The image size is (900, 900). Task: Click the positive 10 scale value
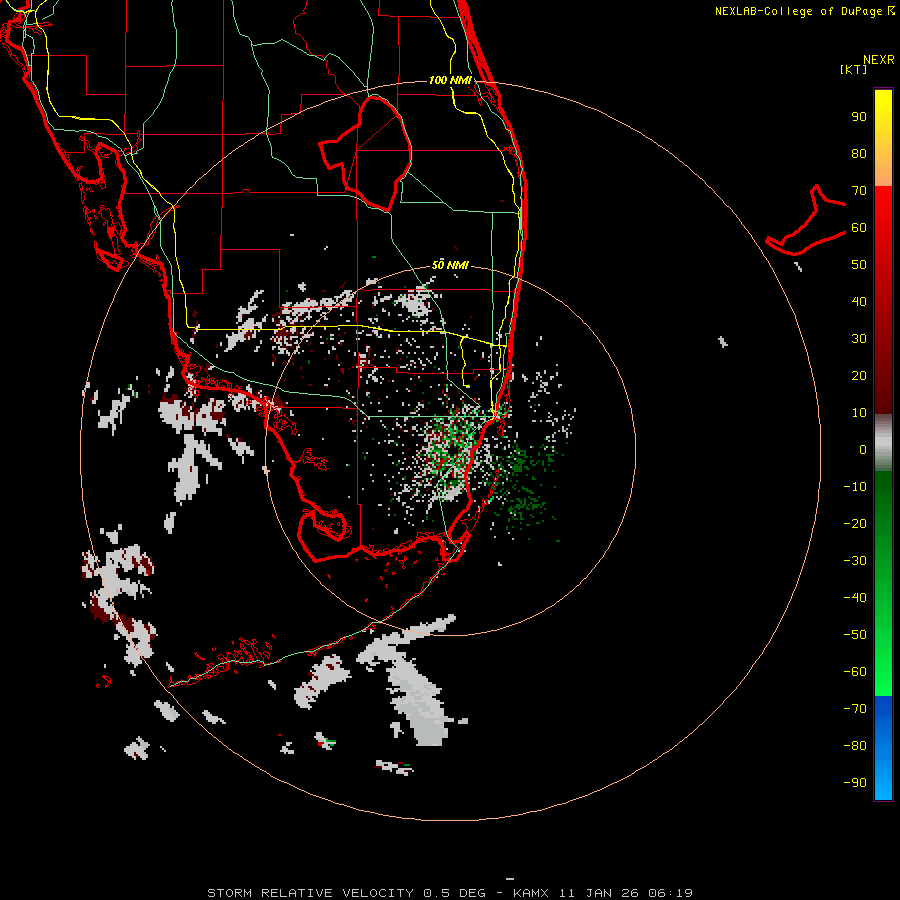pyautogui.click(x=859, y=413)
